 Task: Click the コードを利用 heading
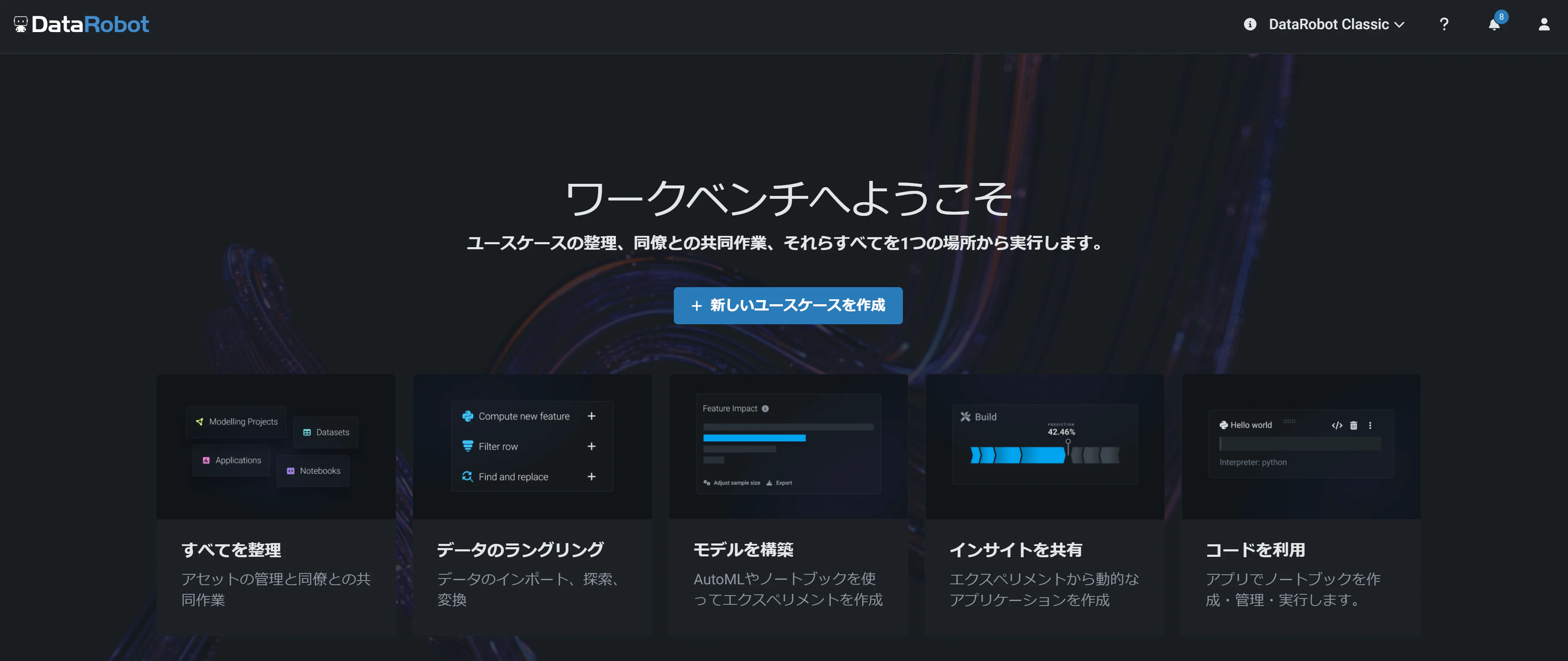tap(1255, 549)
